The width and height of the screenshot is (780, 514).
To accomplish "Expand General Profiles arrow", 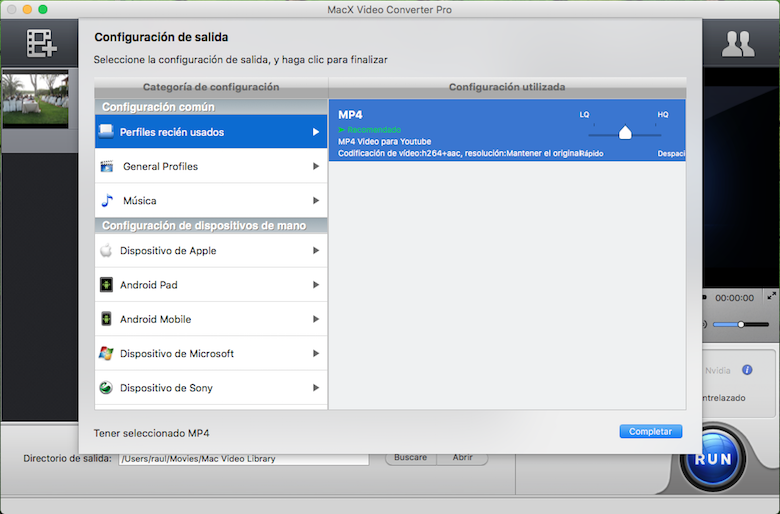I will tap(315, 166).
